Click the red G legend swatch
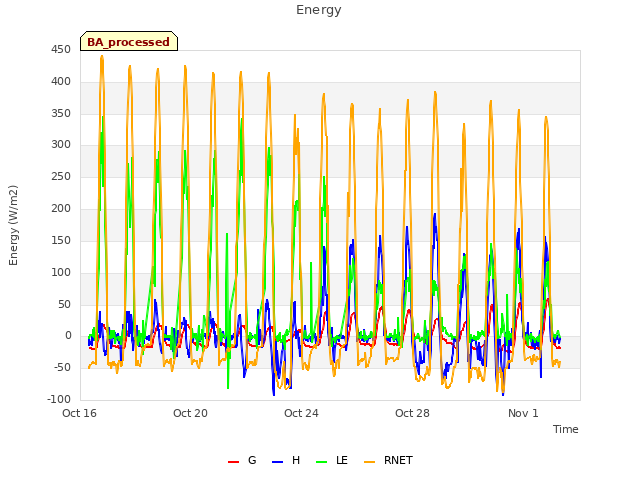640x480 pixels. (233, 462)
